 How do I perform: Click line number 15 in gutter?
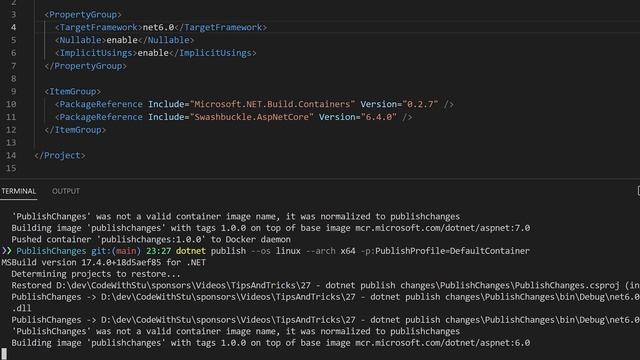tap(11, 168)
